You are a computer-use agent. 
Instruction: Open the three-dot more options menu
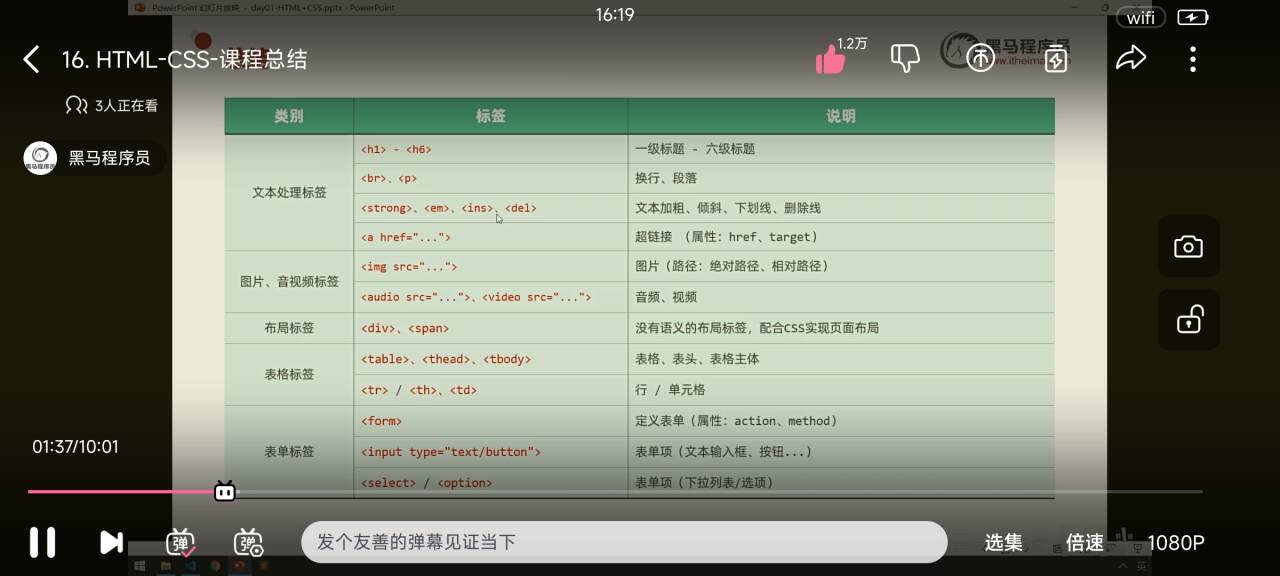coord(1192,59)
